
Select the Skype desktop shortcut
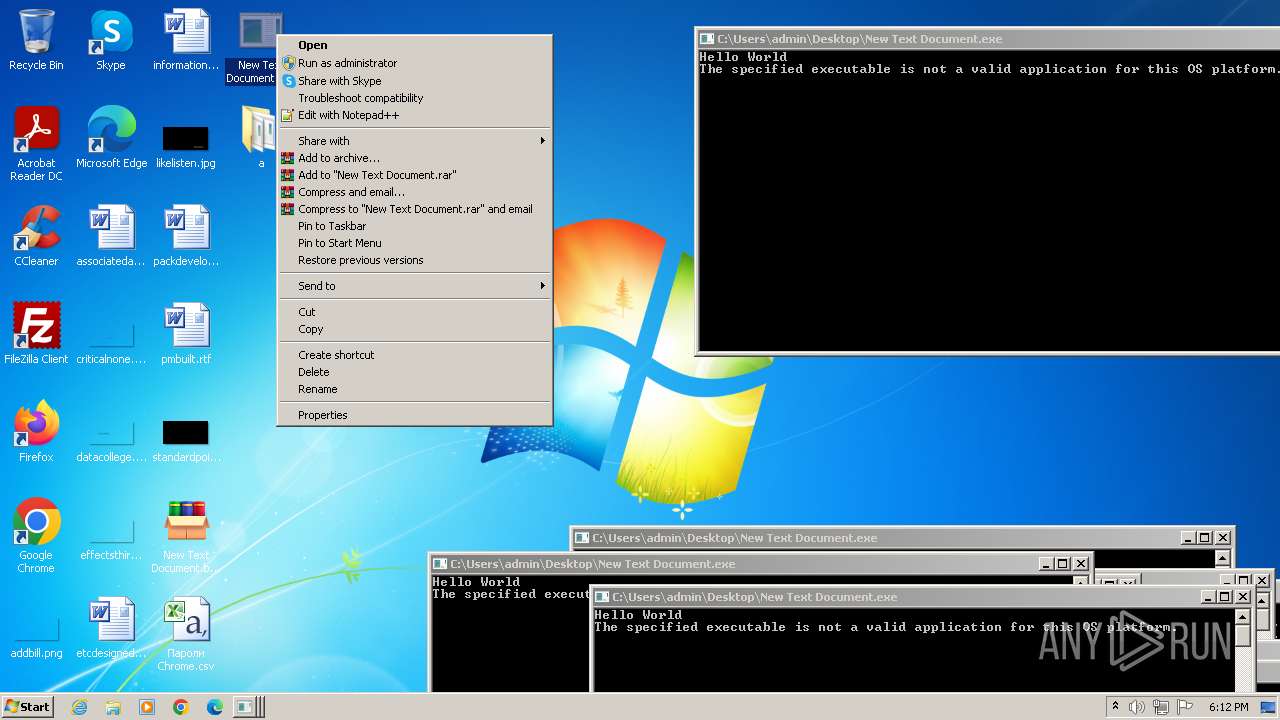tap(110, 40)
